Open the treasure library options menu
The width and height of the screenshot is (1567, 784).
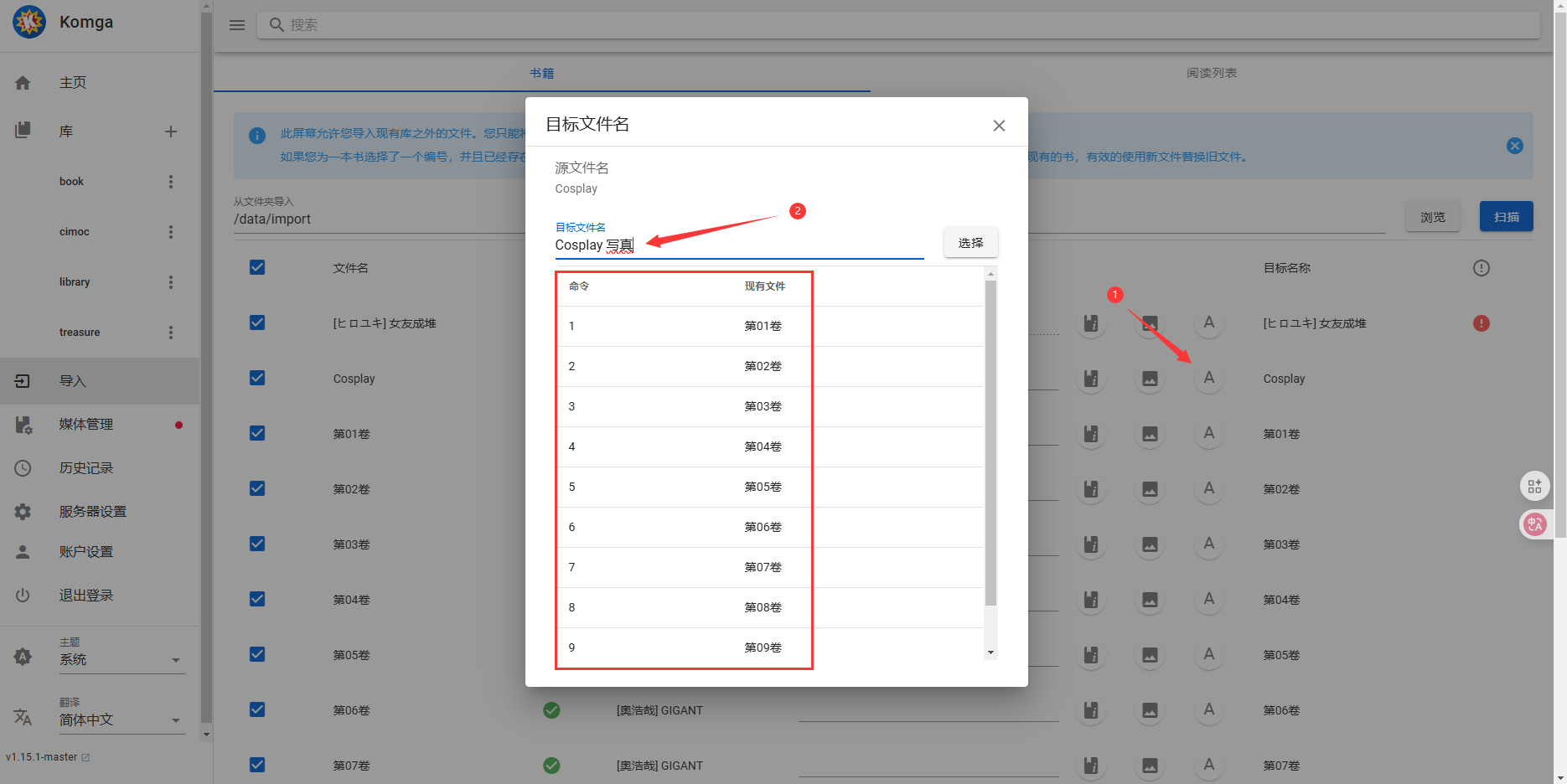click(171, 333)
